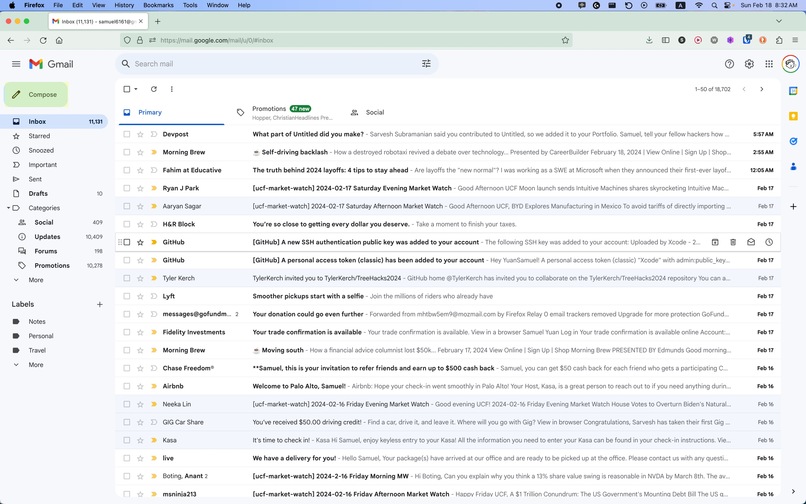The width and height of the screenshot is (806, 504).
Task: Tick the checkbox for Fahim at Educative email
Action: pyautogui.click(x=126, y=170)
